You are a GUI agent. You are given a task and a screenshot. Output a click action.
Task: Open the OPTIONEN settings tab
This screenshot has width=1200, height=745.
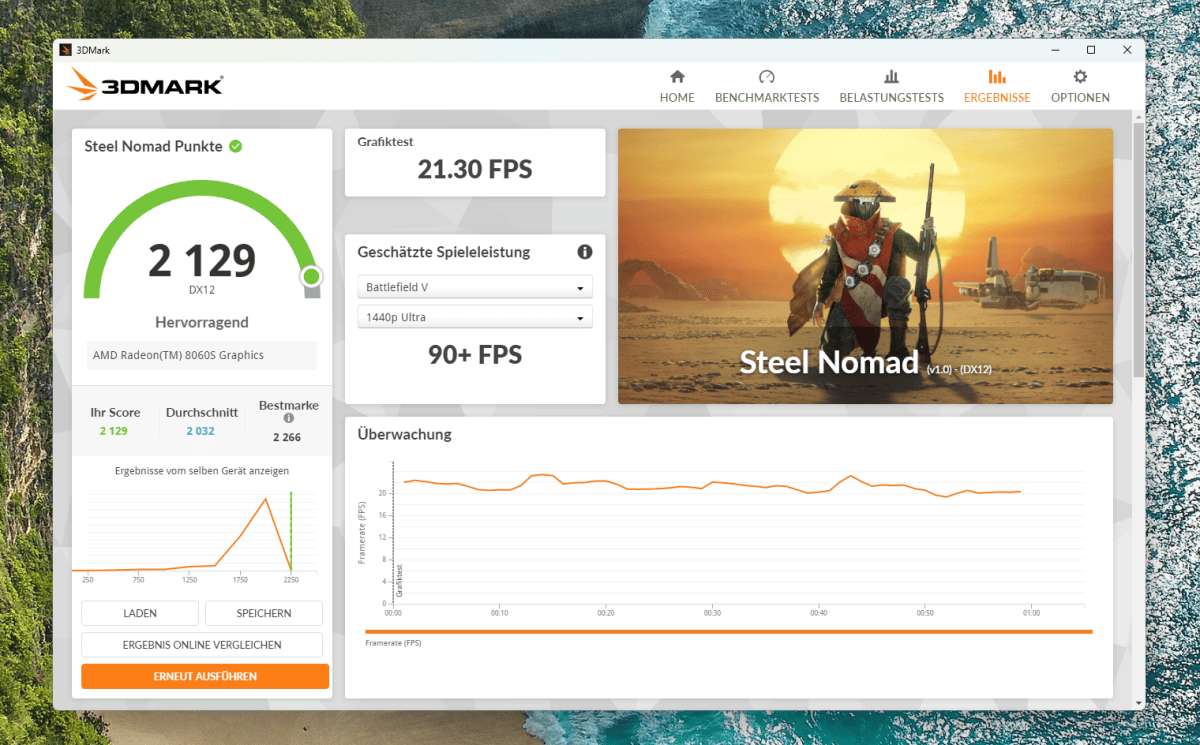click(x=1080, y=86)
